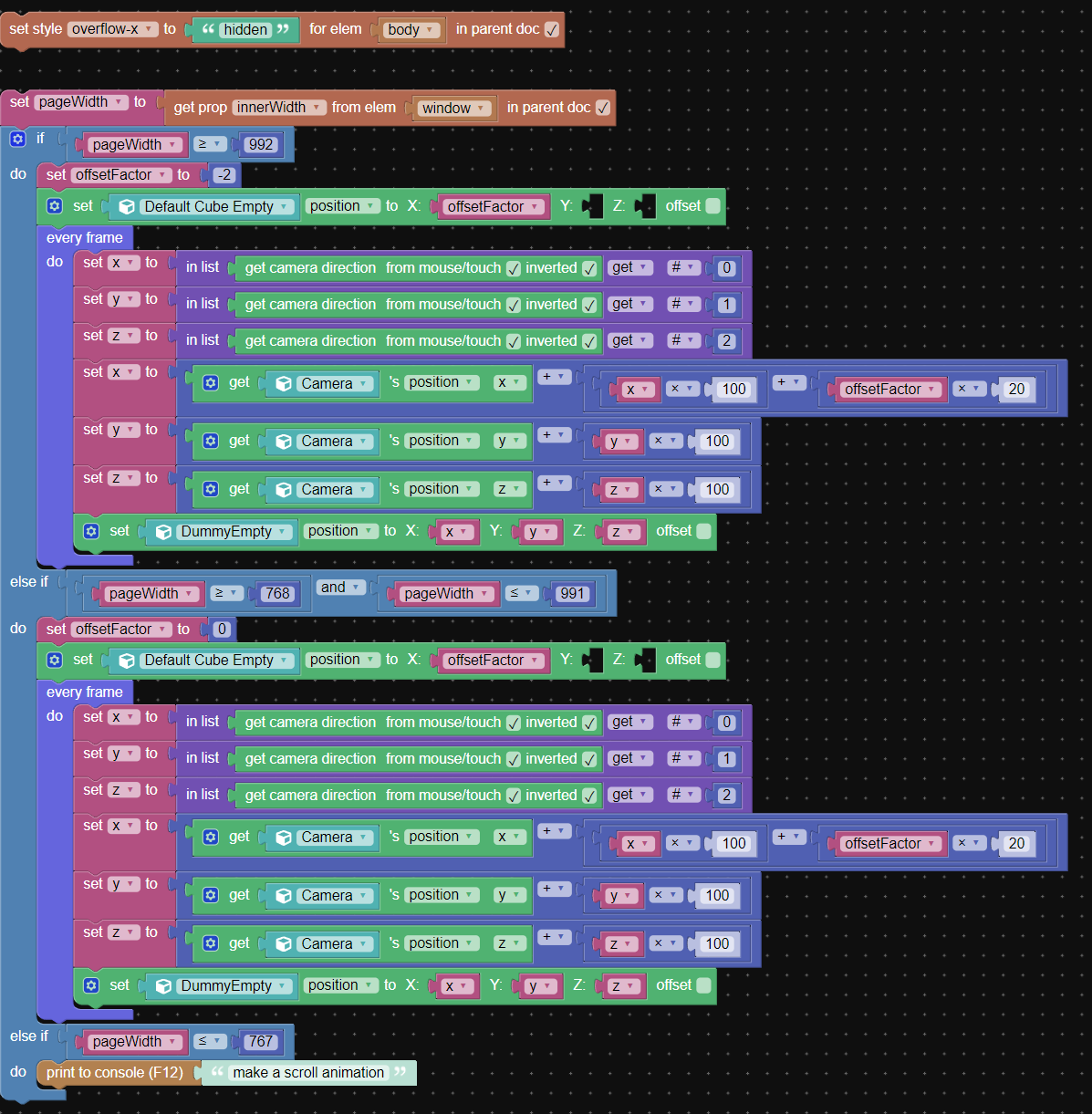
Task: Click gear on Camera position z block in first loop
Action: click(x=211, y=489)
